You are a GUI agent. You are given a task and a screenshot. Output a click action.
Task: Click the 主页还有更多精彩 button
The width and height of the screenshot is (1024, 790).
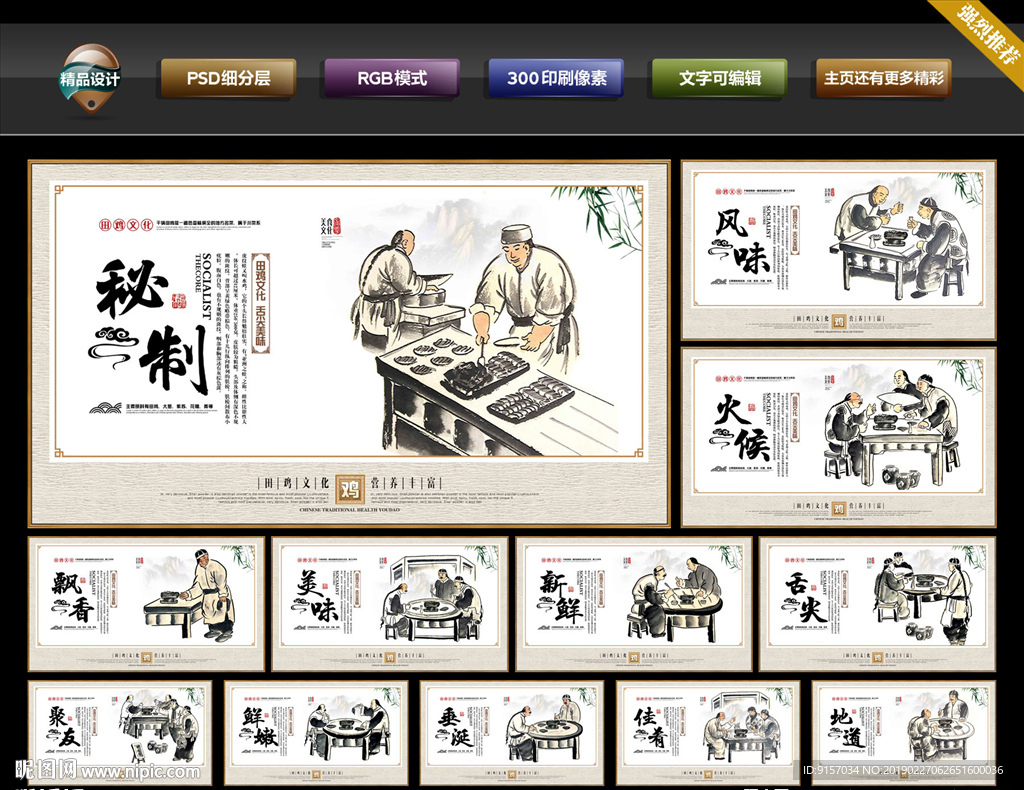click(x=884, y=78)
